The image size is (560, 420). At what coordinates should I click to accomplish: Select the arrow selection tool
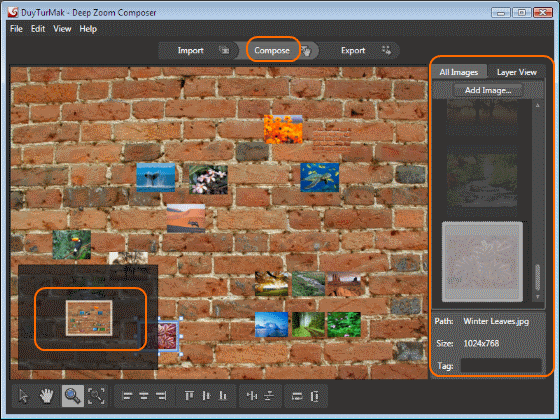click(x=24, y=396)
